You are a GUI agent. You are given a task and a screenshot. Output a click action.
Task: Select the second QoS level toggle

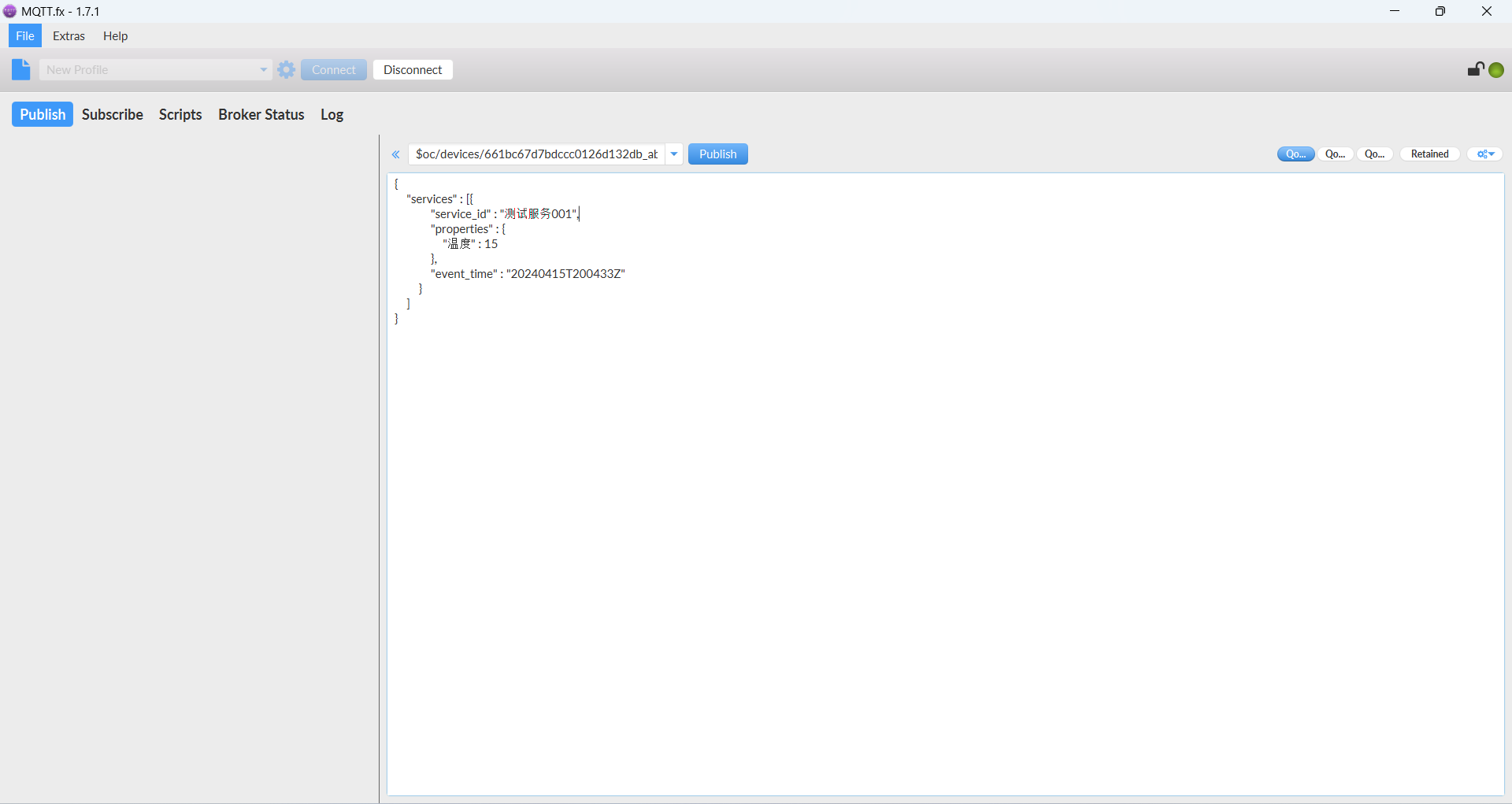pos(1336,154)
